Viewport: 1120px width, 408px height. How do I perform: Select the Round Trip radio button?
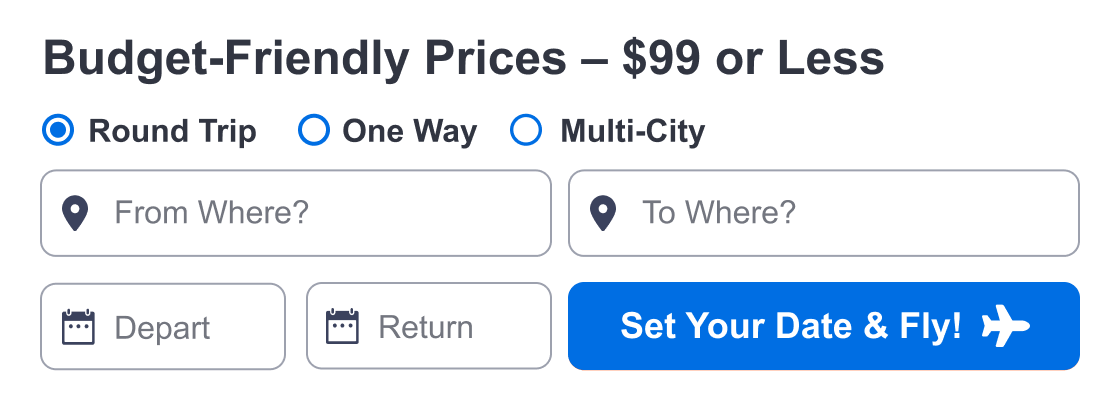pos(58,130)
